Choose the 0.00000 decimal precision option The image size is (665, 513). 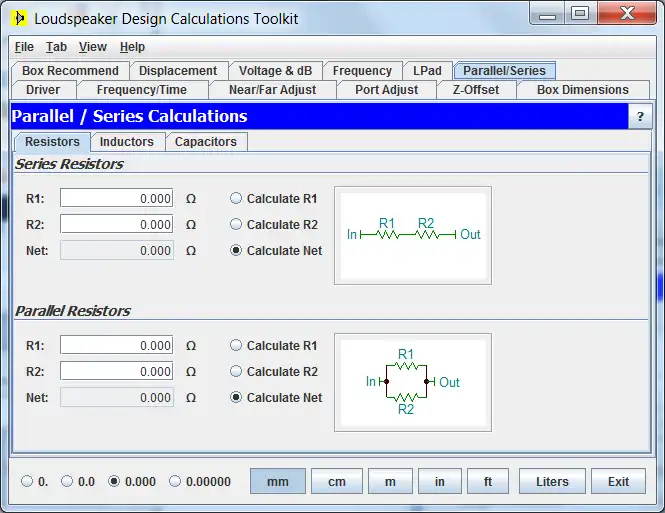[x=176, y=482]
